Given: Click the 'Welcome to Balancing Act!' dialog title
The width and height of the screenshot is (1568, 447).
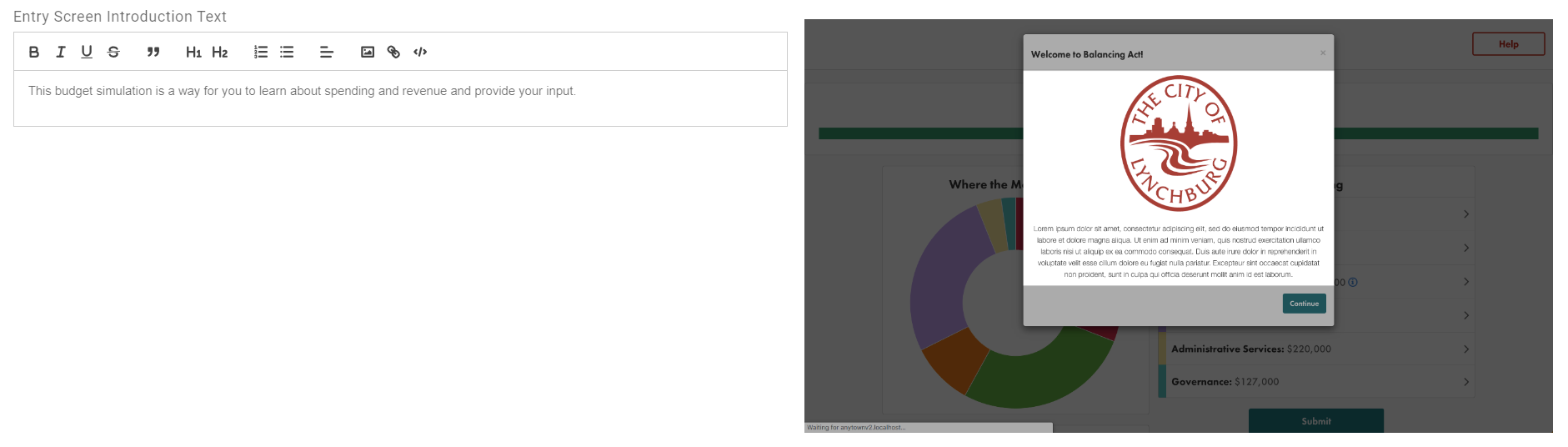Looking at the screenshot, I should click(x=1086, y=54).
